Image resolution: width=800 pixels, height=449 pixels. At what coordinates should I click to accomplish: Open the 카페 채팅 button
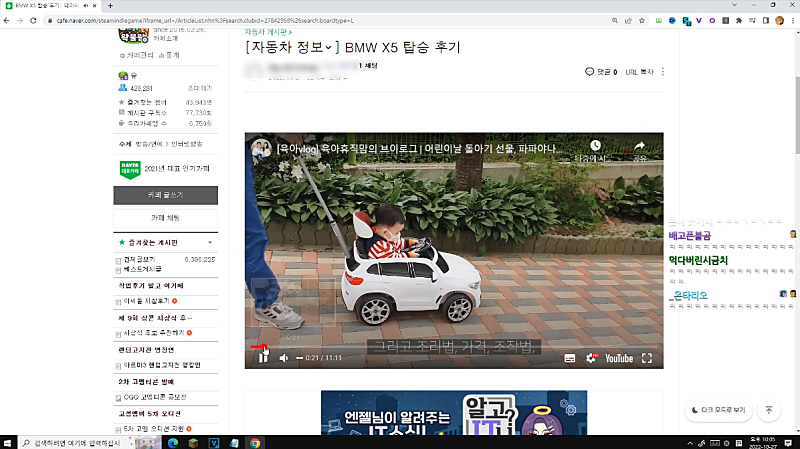pos(166,216)
